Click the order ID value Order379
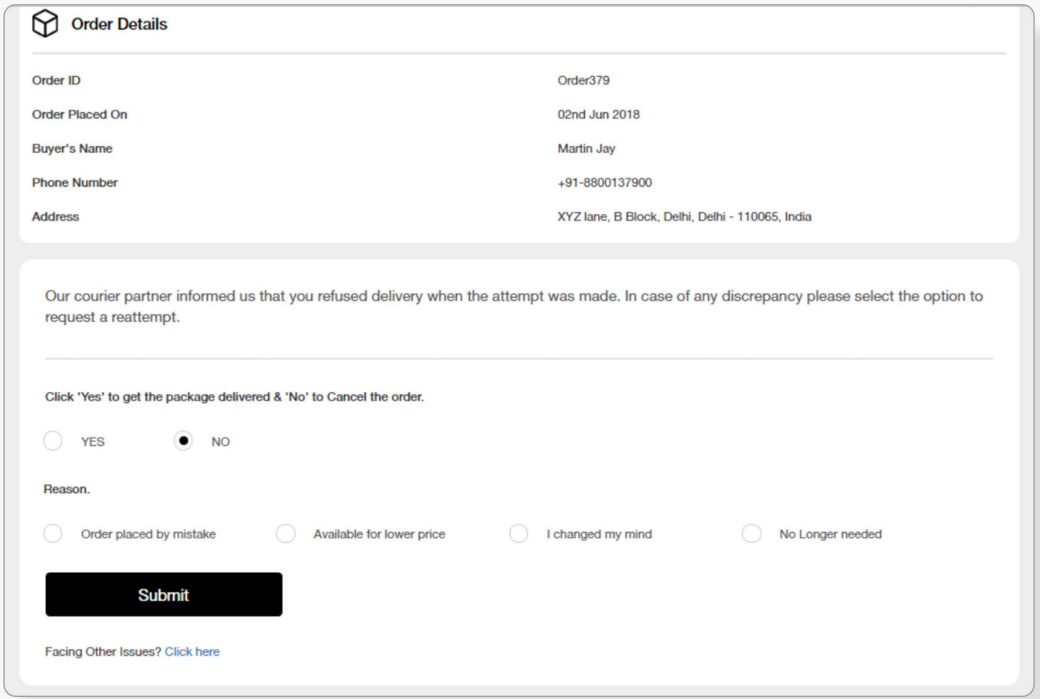The height and width of the screenshot is (699, 1040). click(x=584, y=80)
